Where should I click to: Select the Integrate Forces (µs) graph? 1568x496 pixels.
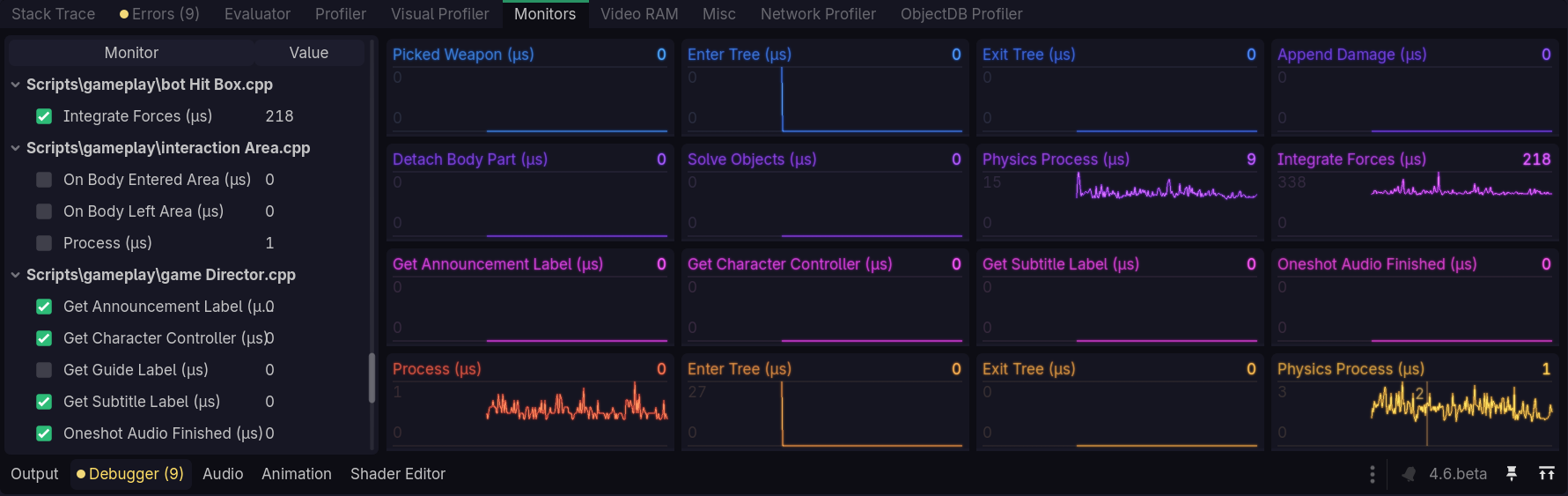(x=1415, y=192)
